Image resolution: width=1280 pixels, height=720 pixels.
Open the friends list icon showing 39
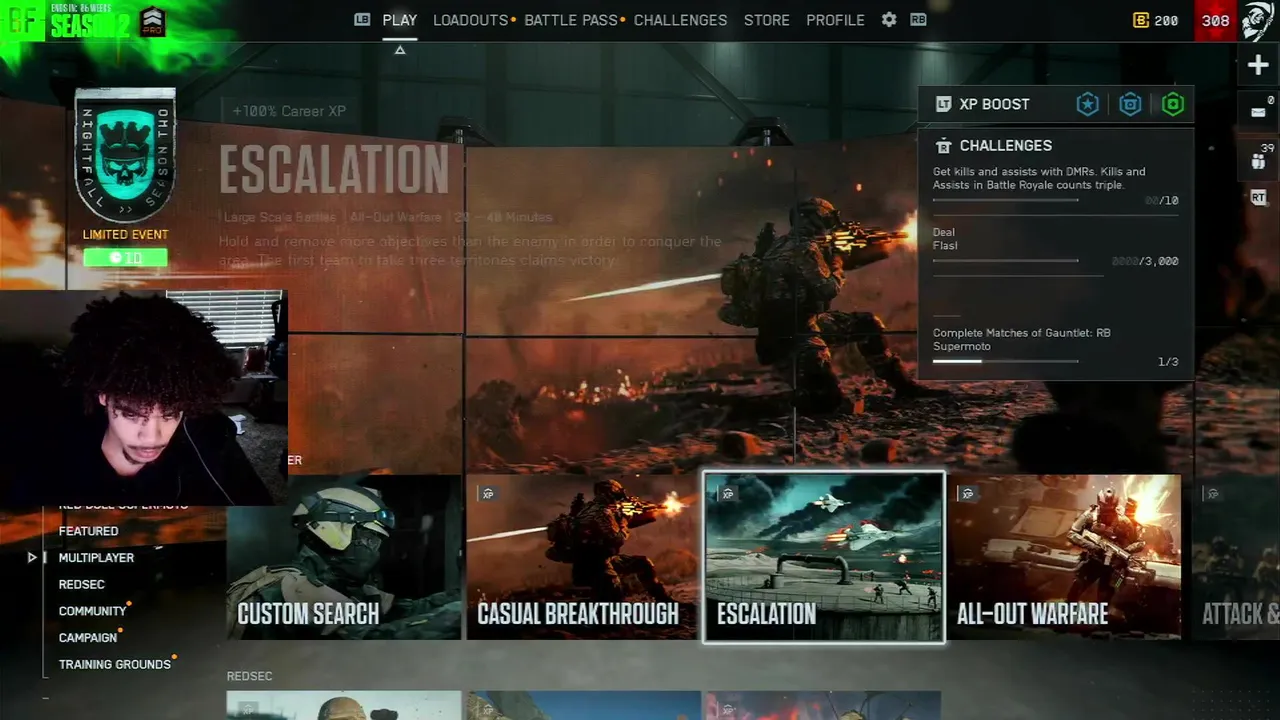[1258, 160]
